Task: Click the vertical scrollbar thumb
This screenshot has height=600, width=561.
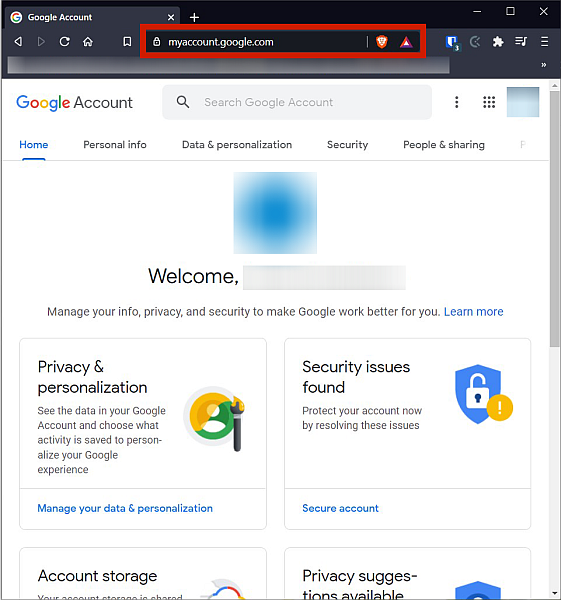Action: tap(554, 219)
